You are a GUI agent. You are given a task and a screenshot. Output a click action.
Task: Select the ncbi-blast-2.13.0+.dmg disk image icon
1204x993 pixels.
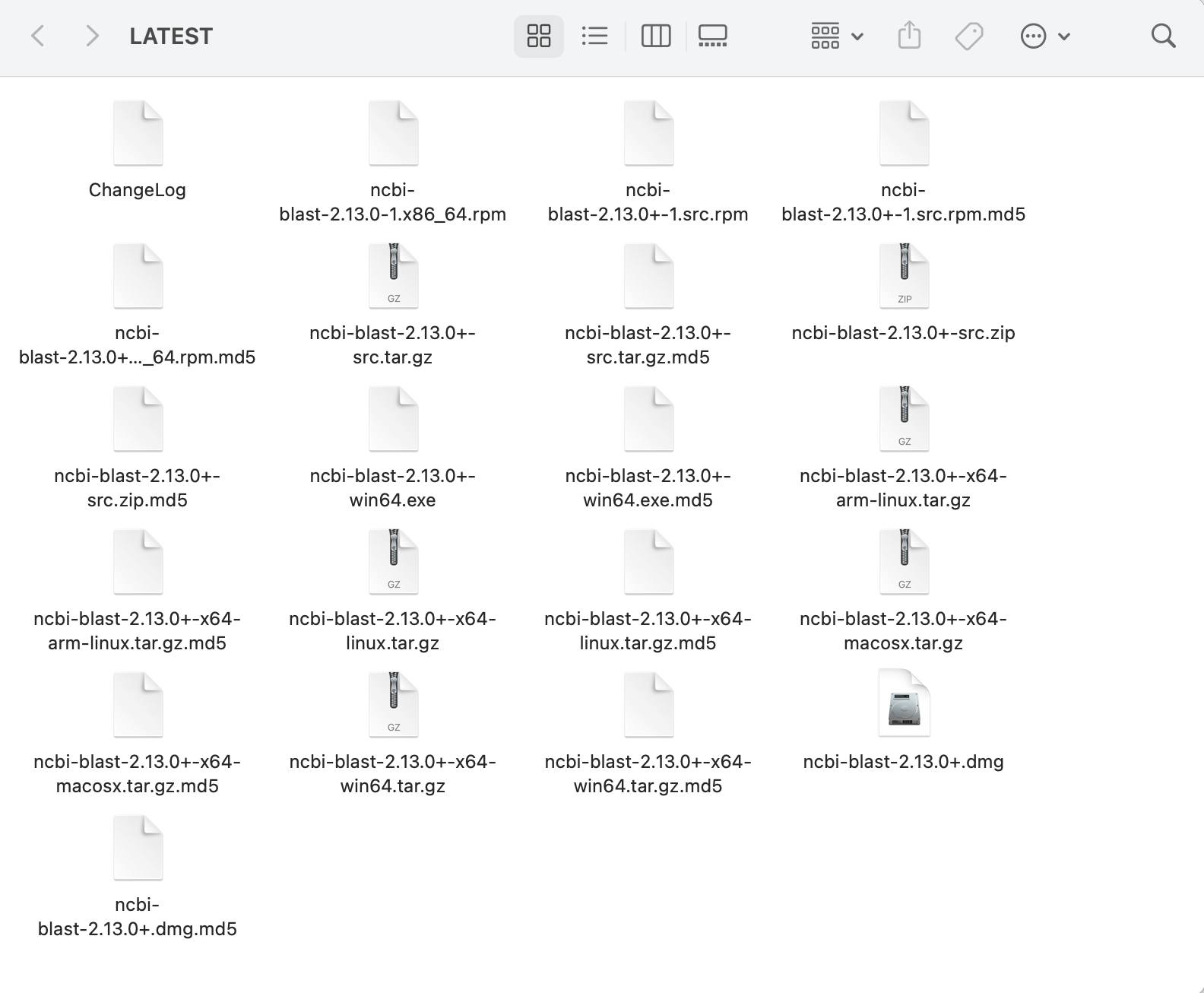(x=904, y=703)
